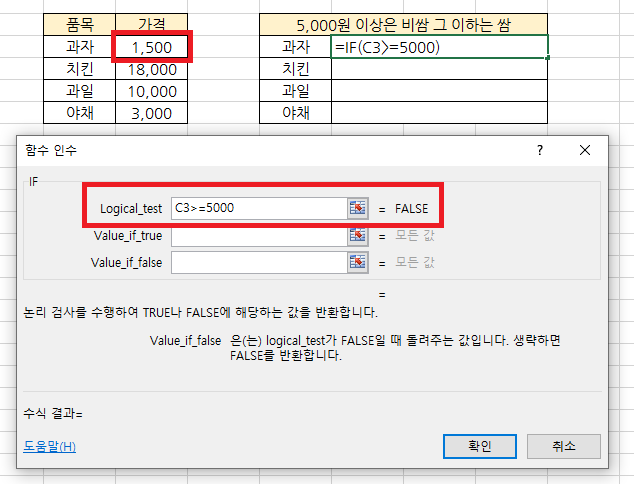Click the 취소 button
The image size is (634, 484).
(564, 446)
